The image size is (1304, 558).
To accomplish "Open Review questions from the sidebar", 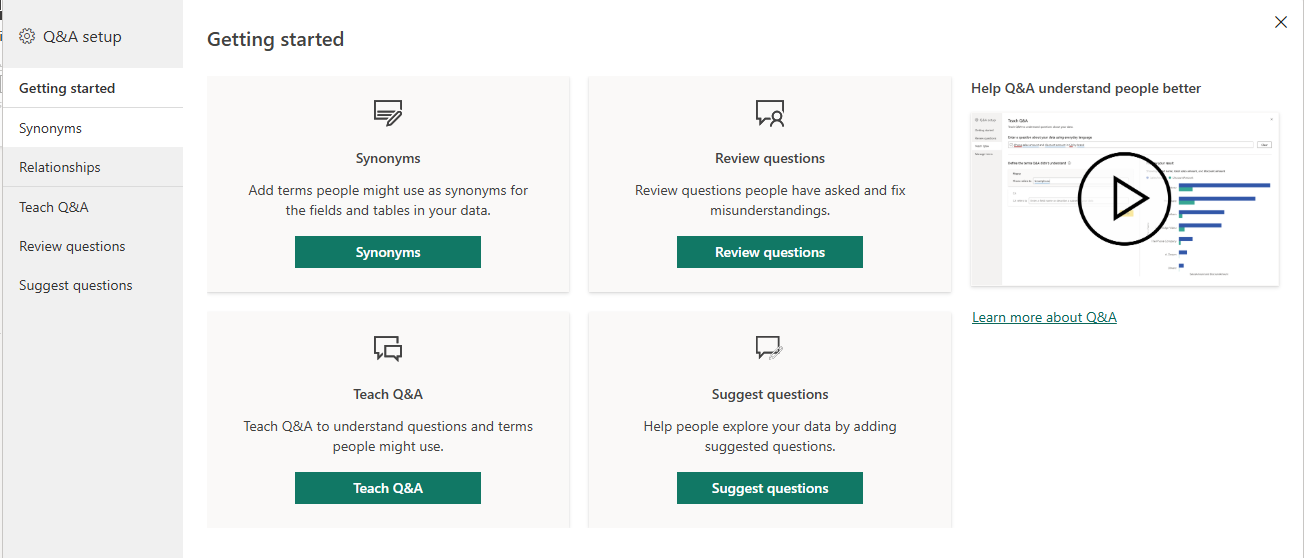I will pos(72,246).
